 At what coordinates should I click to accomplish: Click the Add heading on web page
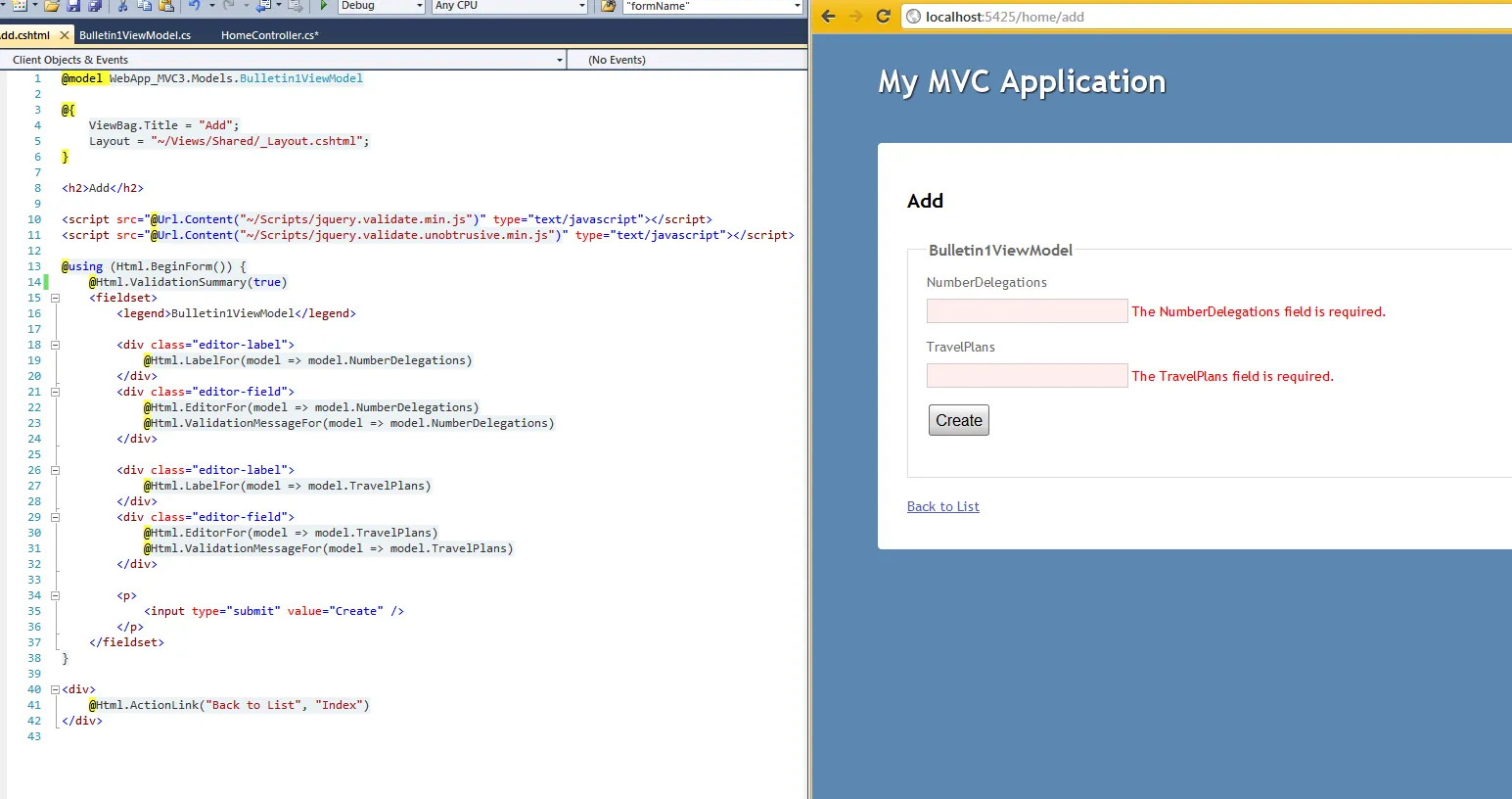tap(925, 201)
